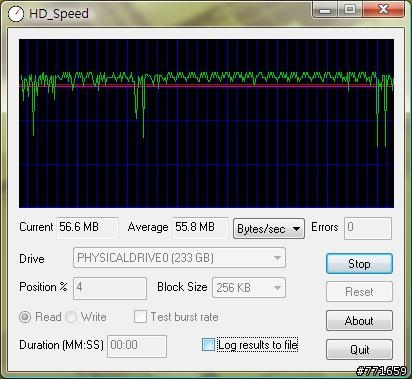The height and width of the screenshot is (379, 412).
Task: Click the Errors label
Action: (x=324, y=227)
